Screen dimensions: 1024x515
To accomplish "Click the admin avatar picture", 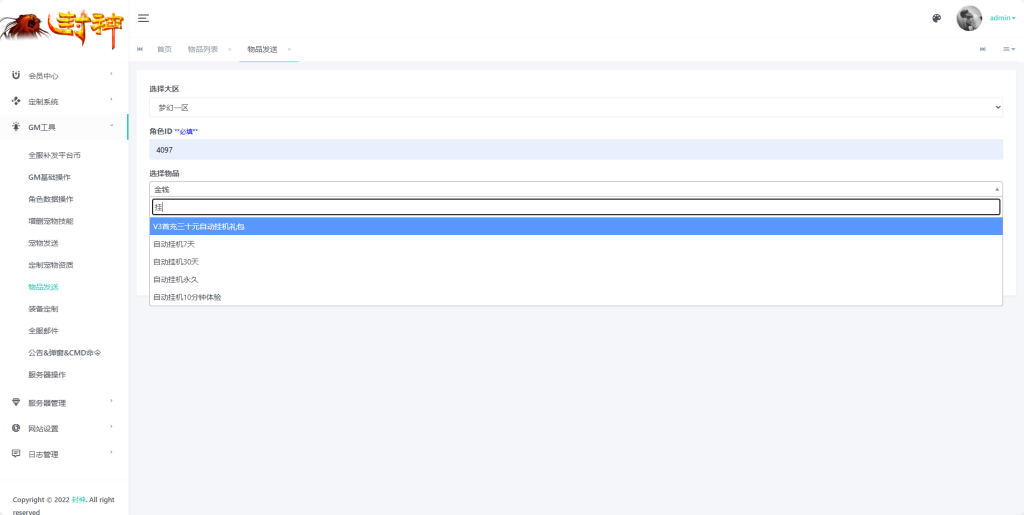I will 969,18.
